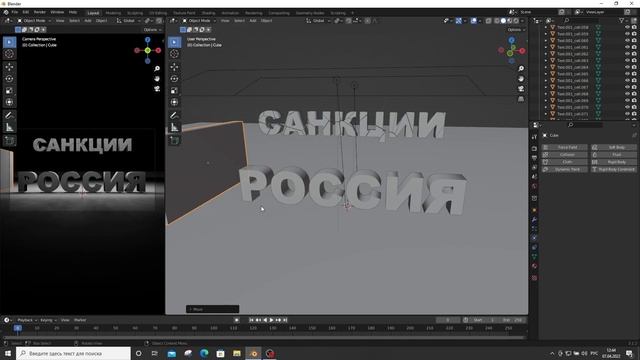Hide Text.001_cell.070 with its eye icon
Image resolution: width=640 pixels, height=360 pixels.
(x=627, y=107)
